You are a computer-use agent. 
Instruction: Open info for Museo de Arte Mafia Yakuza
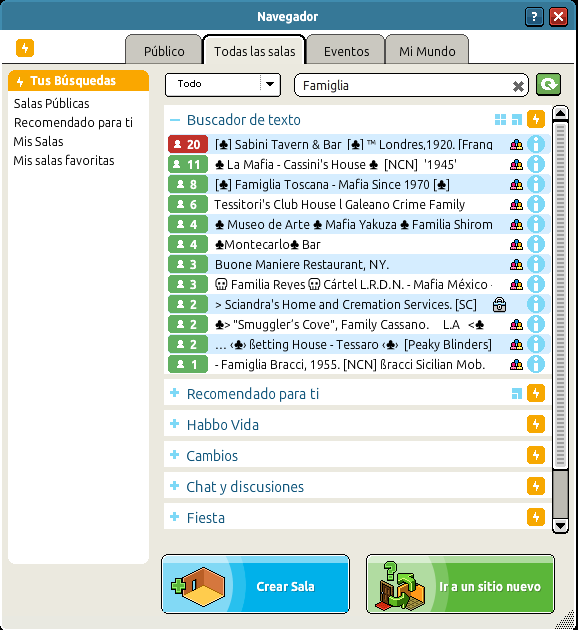coord(536,224)
